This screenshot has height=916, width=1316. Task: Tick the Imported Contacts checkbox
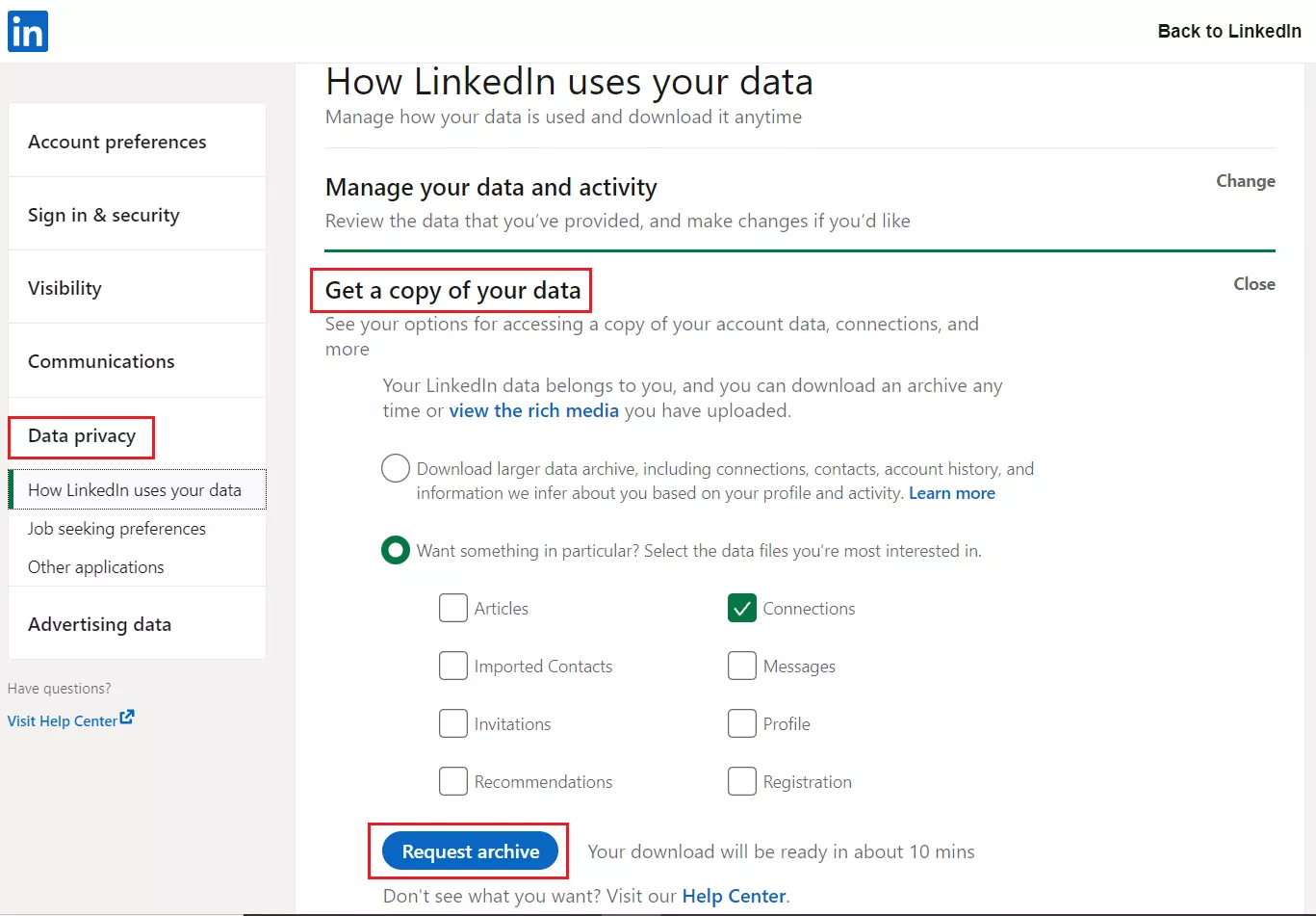[453, 667]
